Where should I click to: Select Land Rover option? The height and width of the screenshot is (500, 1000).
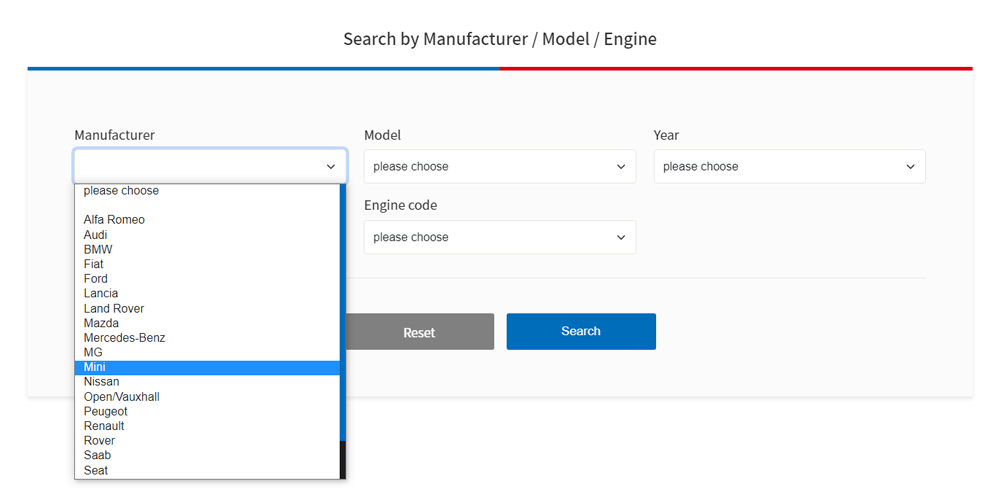(x=207, y=309)
